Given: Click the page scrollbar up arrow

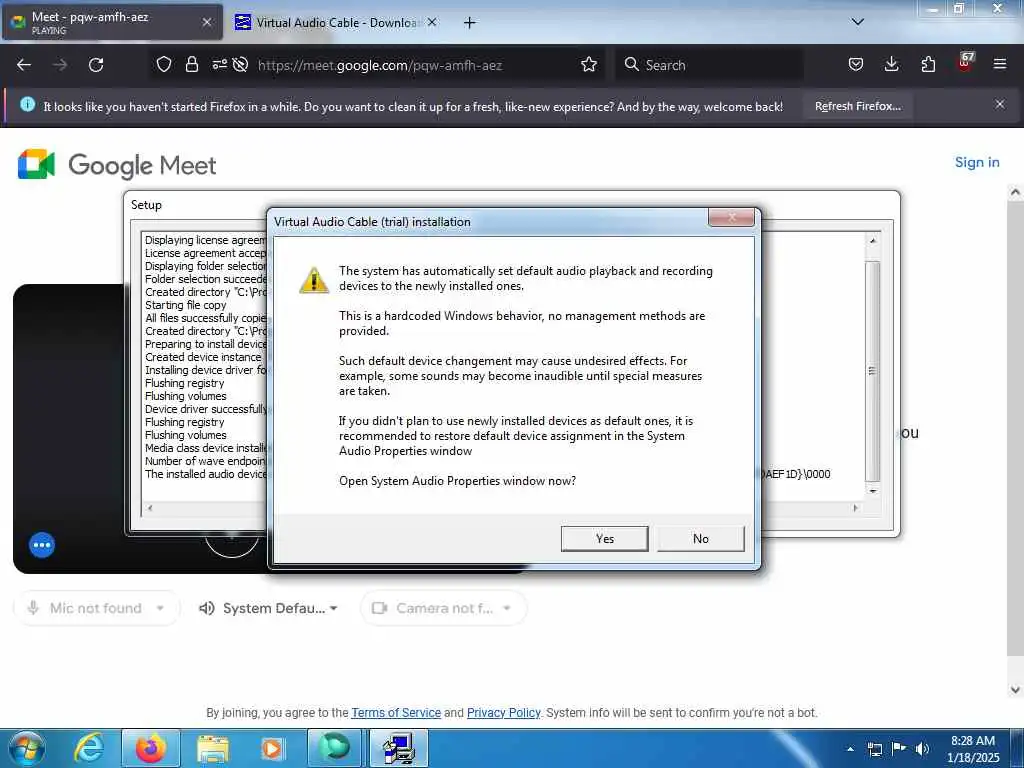Looking at the screenshot, I should (x=1015, y=192).
